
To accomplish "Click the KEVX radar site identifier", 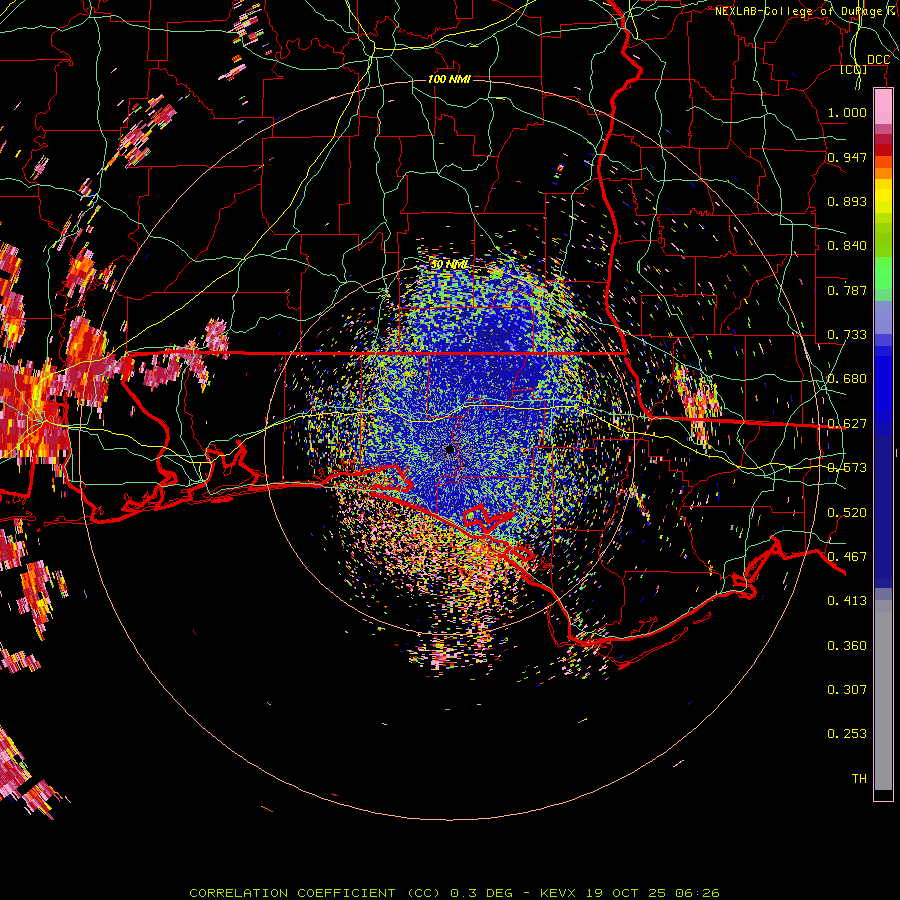I will pos(558,893).
